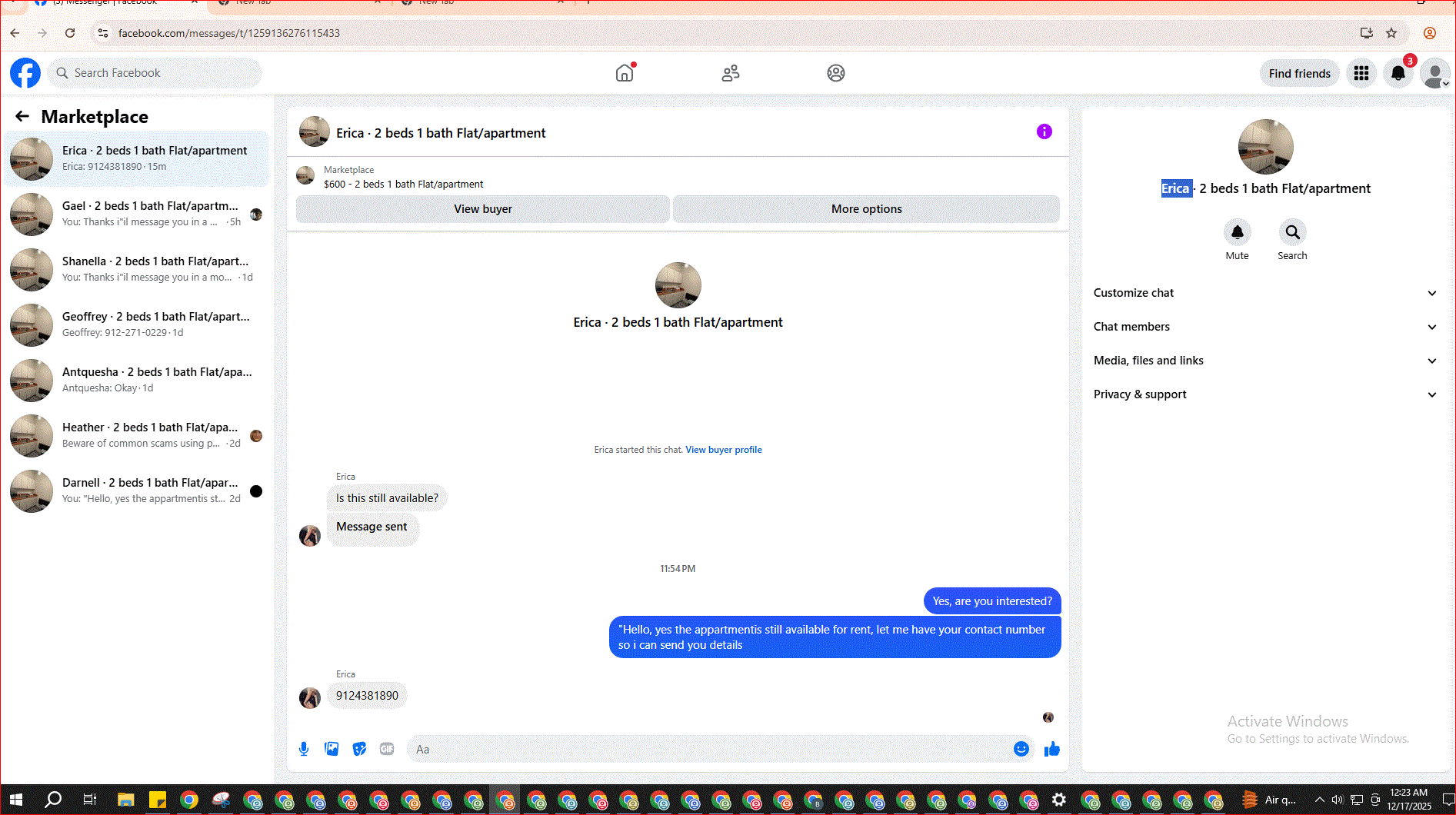Click the "9124381890" message from Erica
Image resolution: width=1456 pixels, height=815 pixels.
point(367,696)
